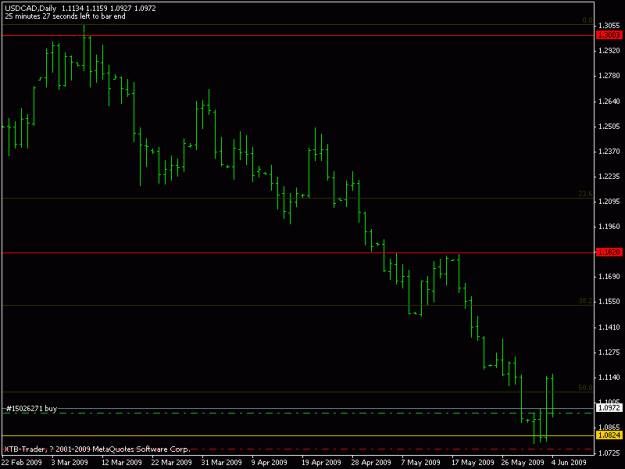Screen dimensions: 625x469
Task: Click the 1.0865 price scale value
Action: coord(609,427)
